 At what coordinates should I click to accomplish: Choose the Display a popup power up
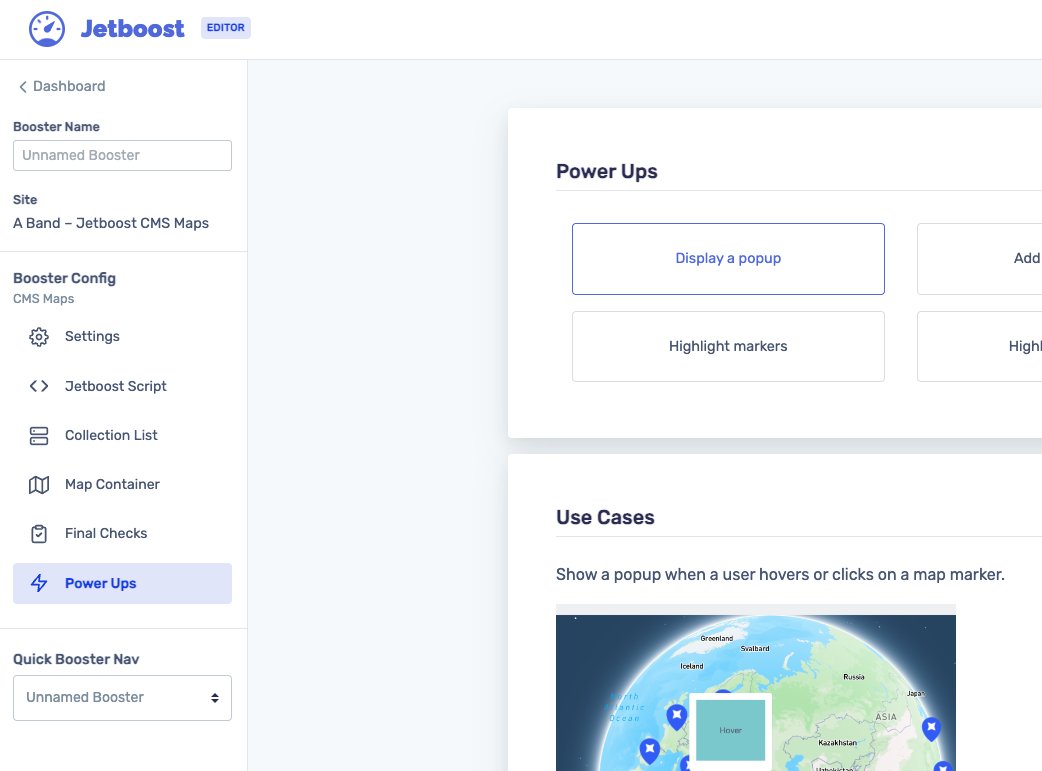click(728, 259)
